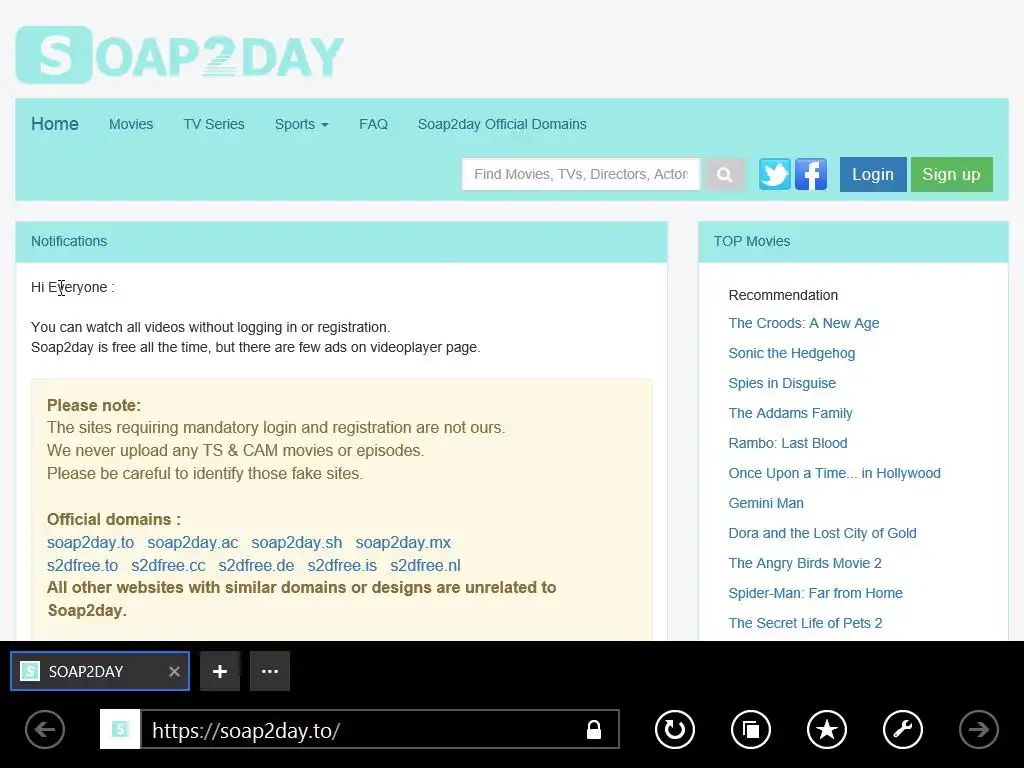1024x768 pixels.
Task: Click the 'Please note:' heading text
Action: pos(94,406)
